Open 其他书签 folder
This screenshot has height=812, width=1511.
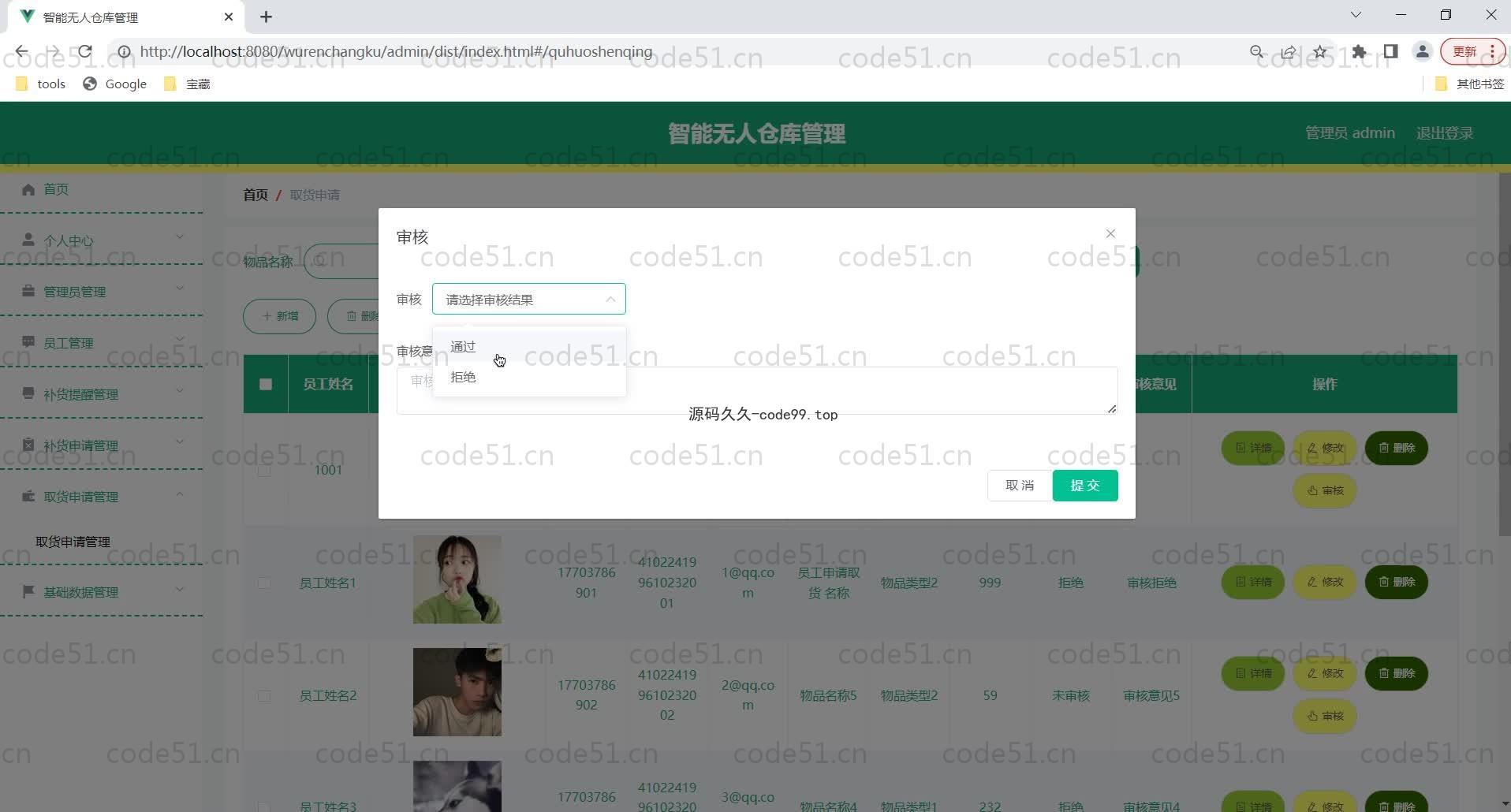click(1470, 84)
